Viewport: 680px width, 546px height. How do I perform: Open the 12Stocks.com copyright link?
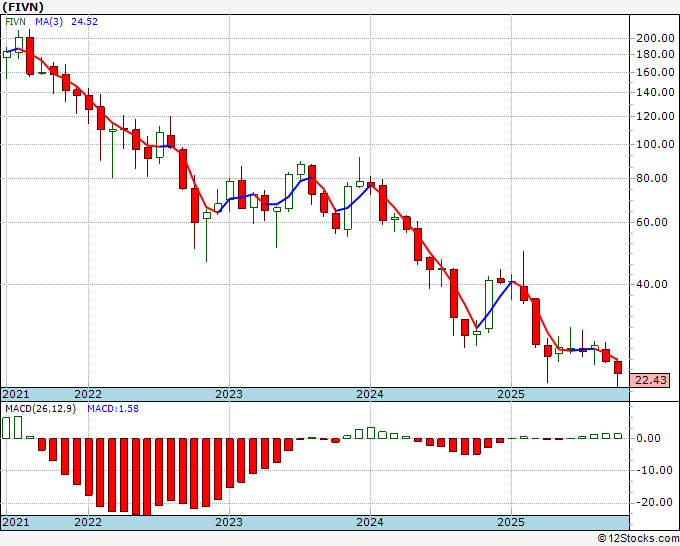pyautogui.click(x=638, y=539)
